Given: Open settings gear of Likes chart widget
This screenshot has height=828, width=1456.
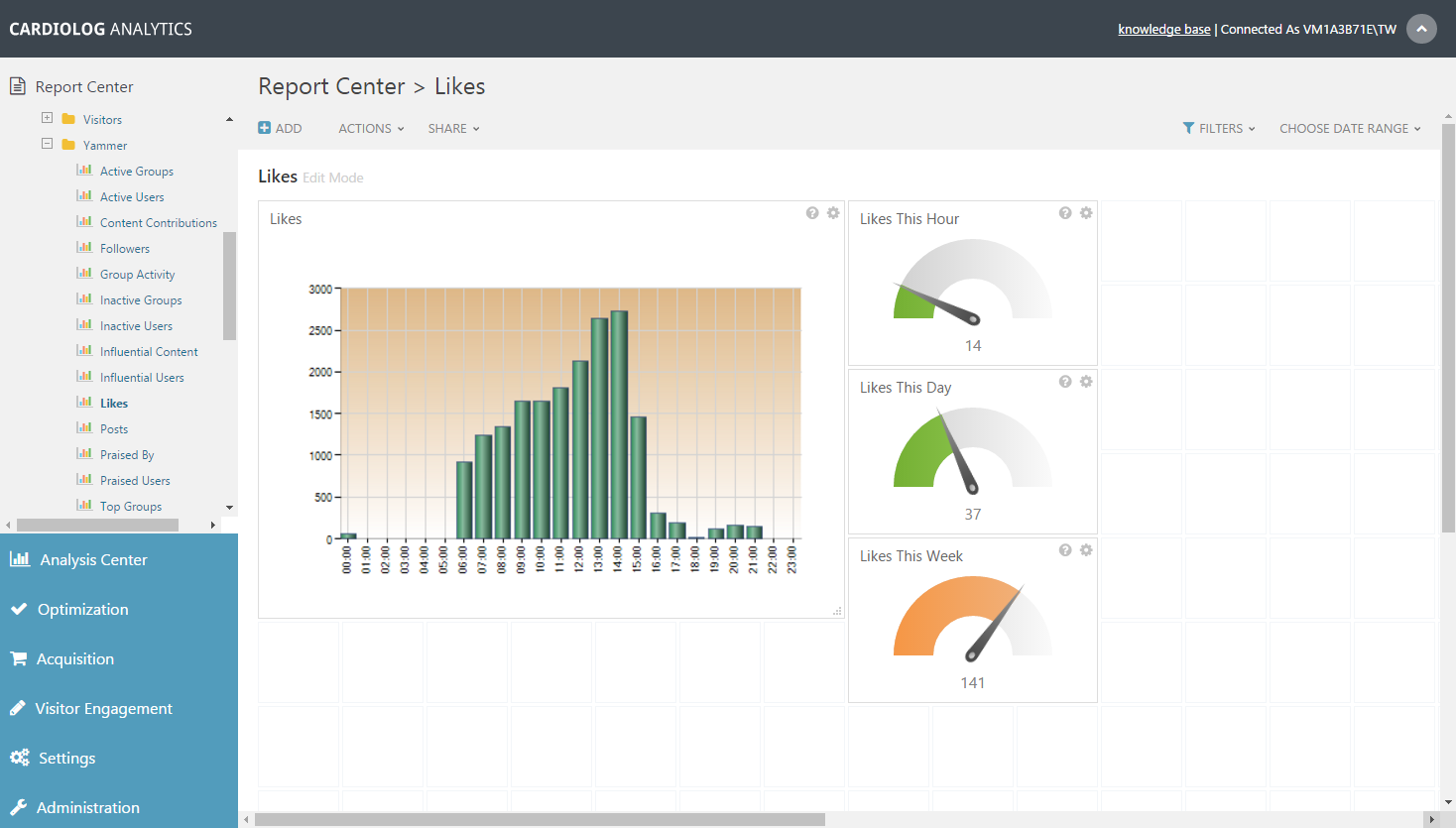Looking at the screenshot, I should point(833,213).
